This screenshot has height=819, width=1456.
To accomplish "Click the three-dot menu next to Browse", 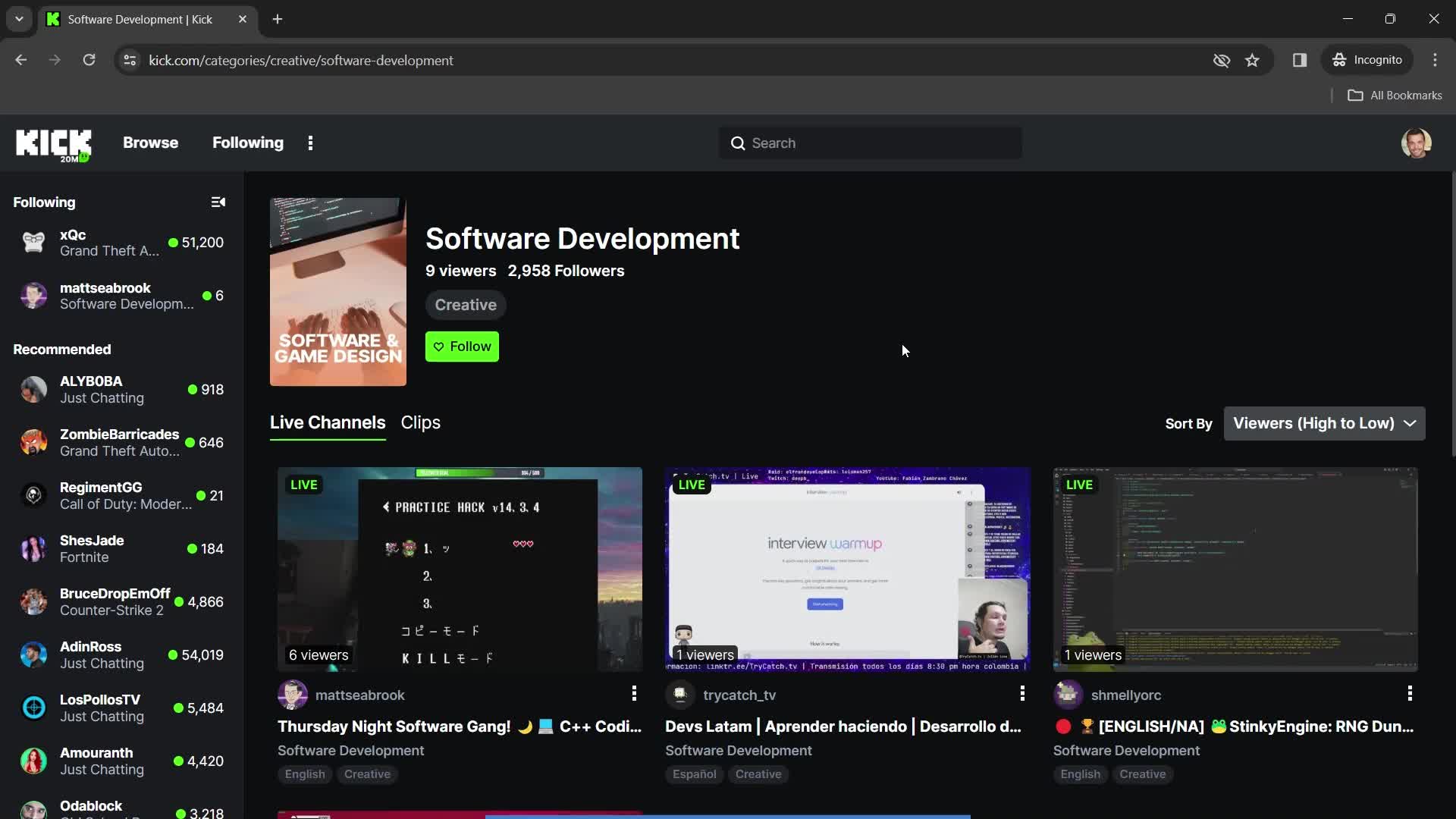I will [x=310, y=142].
